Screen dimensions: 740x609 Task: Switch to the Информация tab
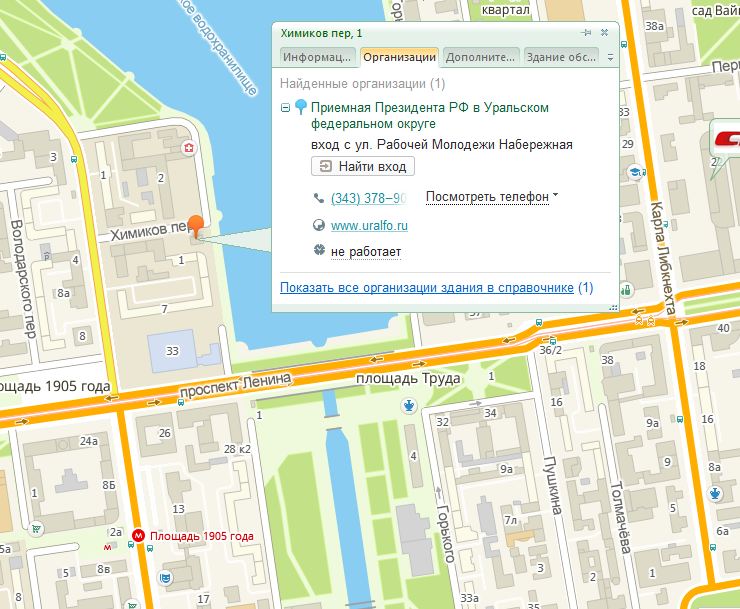point(317,57)
